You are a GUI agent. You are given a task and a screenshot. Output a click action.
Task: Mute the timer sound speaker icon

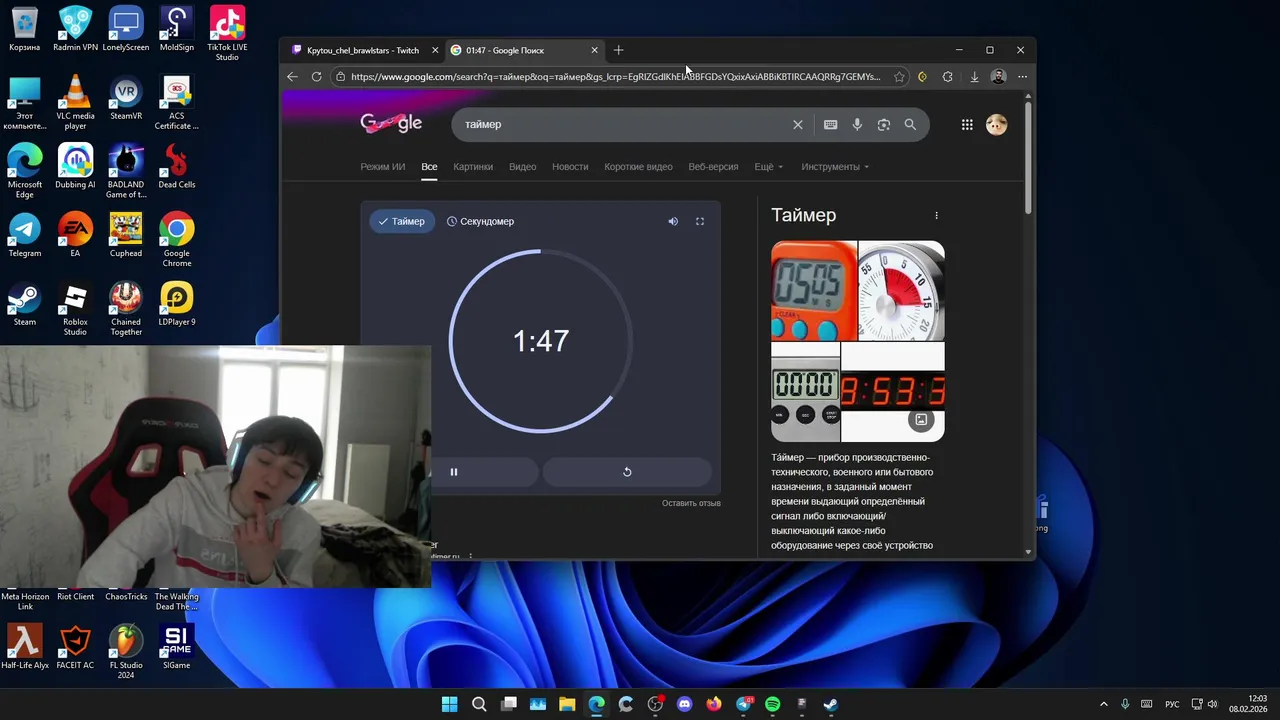pyautogui.click(x=673, y=221)
